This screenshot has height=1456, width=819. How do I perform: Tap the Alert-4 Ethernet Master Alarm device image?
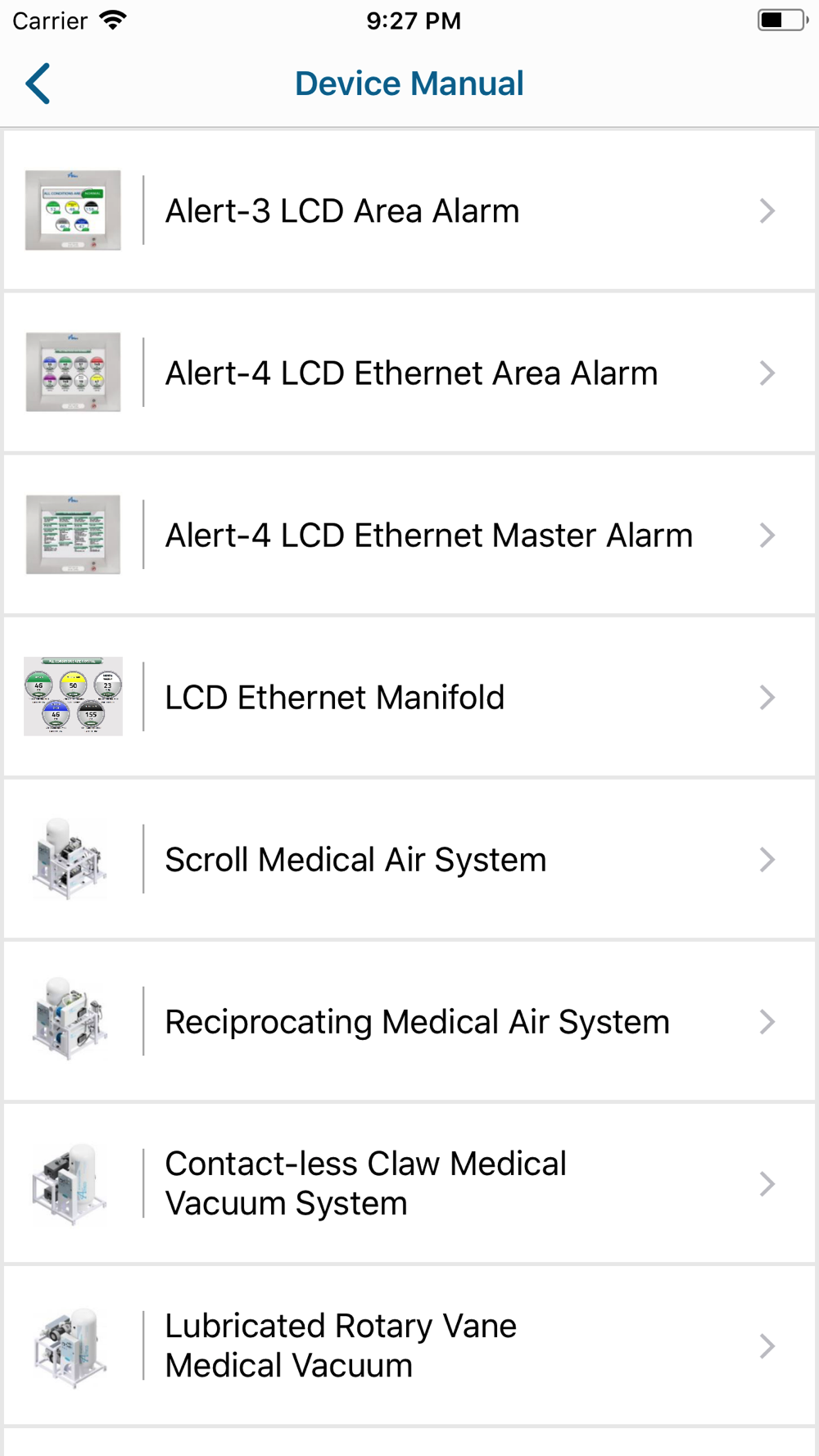pyautogui.click(x=73, y=535)
